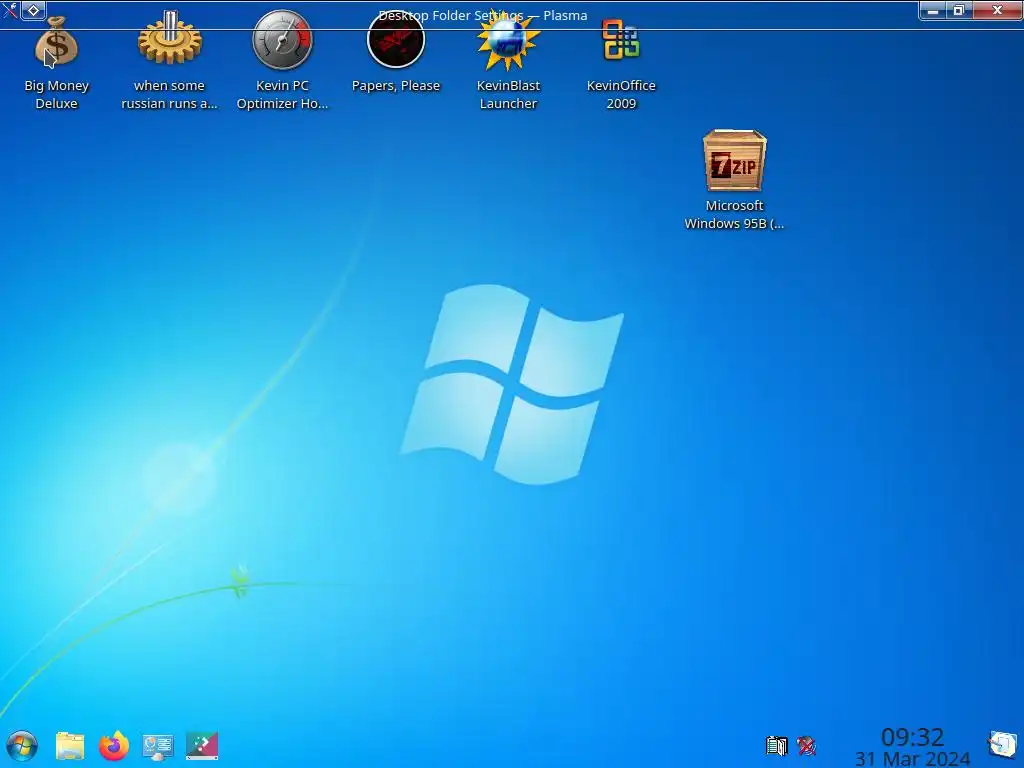The image size is (1024, 768).
Task: Click the "KevinBlast Launcher" label text
Action: 508,94
